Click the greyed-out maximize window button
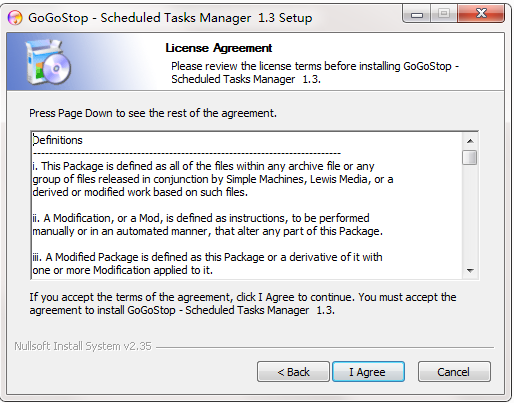The height and width of the screenshot is (403, 514). tap(444, 14)
